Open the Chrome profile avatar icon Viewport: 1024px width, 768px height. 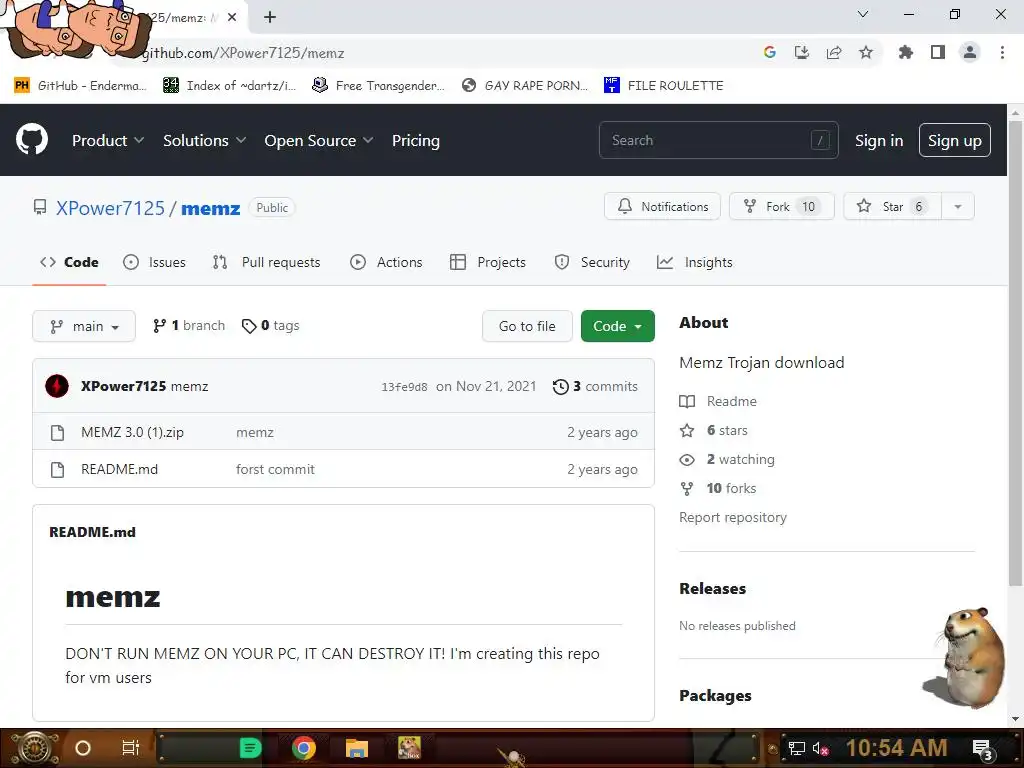(970, 52)
